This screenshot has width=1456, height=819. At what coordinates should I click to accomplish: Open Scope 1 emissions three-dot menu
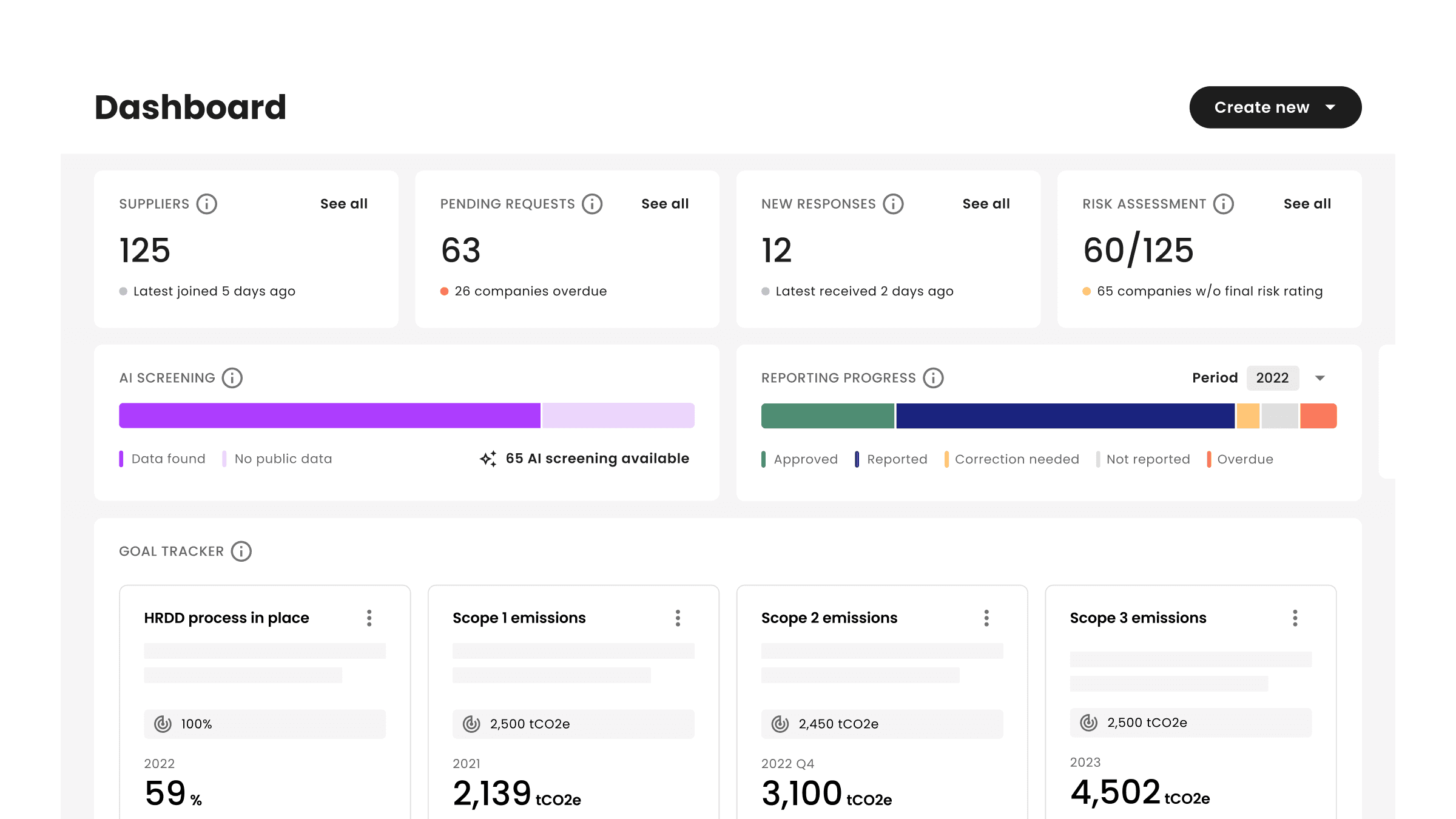(x=678, y=618)
